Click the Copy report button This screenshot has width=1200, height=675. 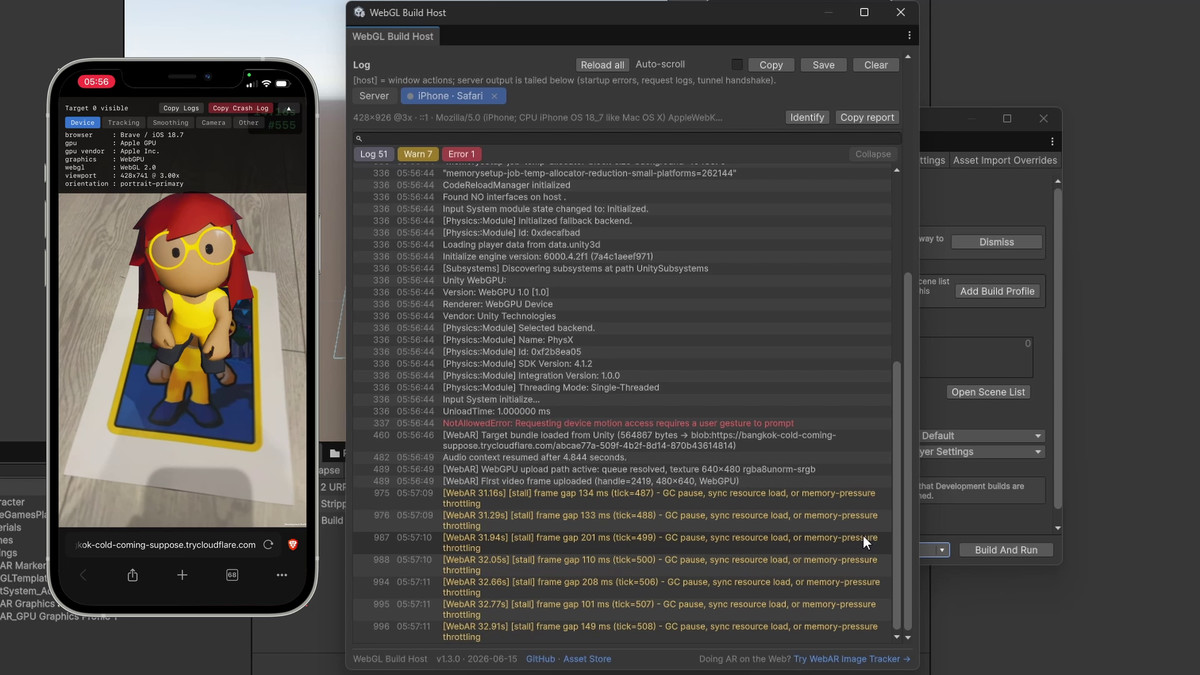click(x=867, y=117)
